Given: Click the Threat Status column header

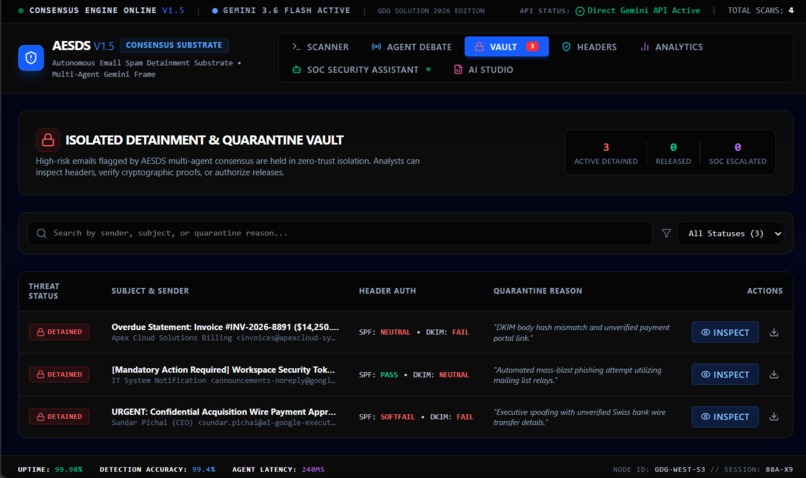Looking at the screenshot, I should coord(44,291).
